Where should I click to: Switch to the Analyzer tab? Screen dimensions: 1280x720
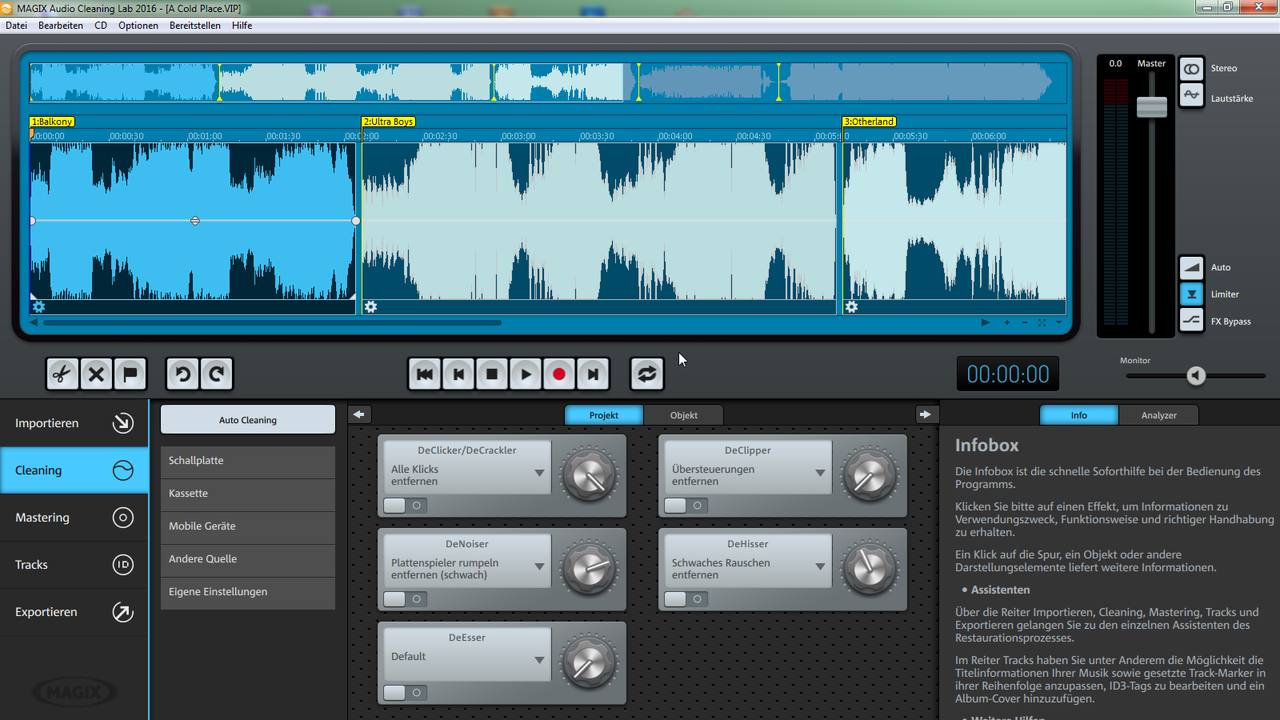pos(1159,415)
